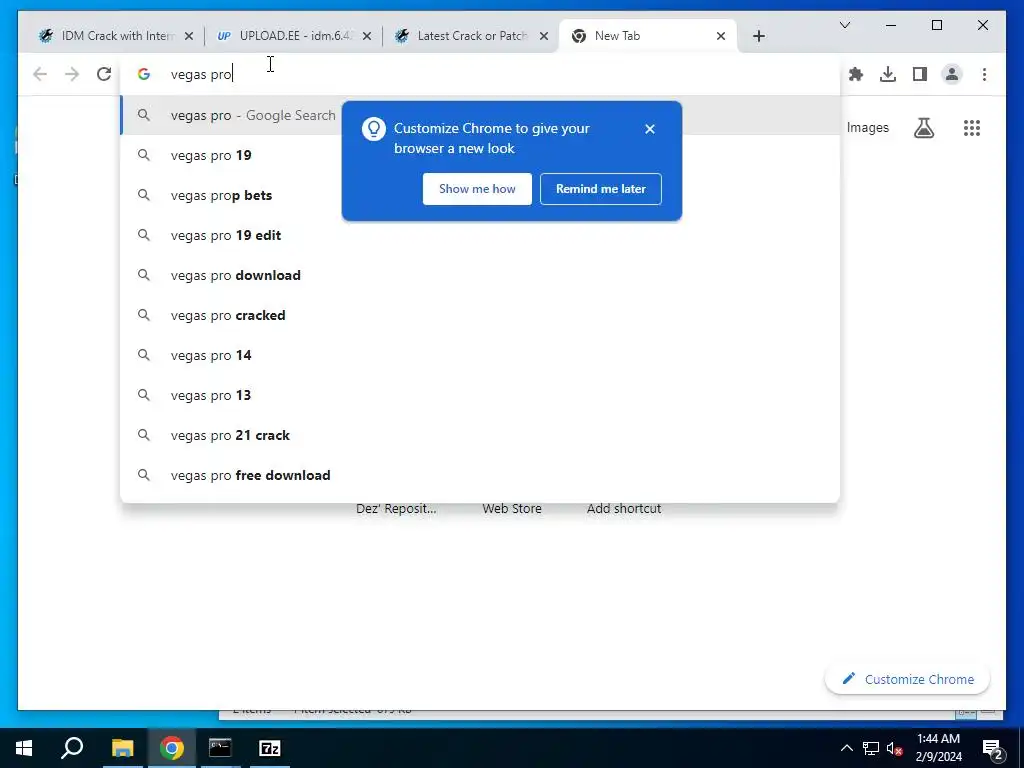The image size is (1024, 768).
Task: Select suggestion vegas pro 19 edit
Action: click(480, 235)
